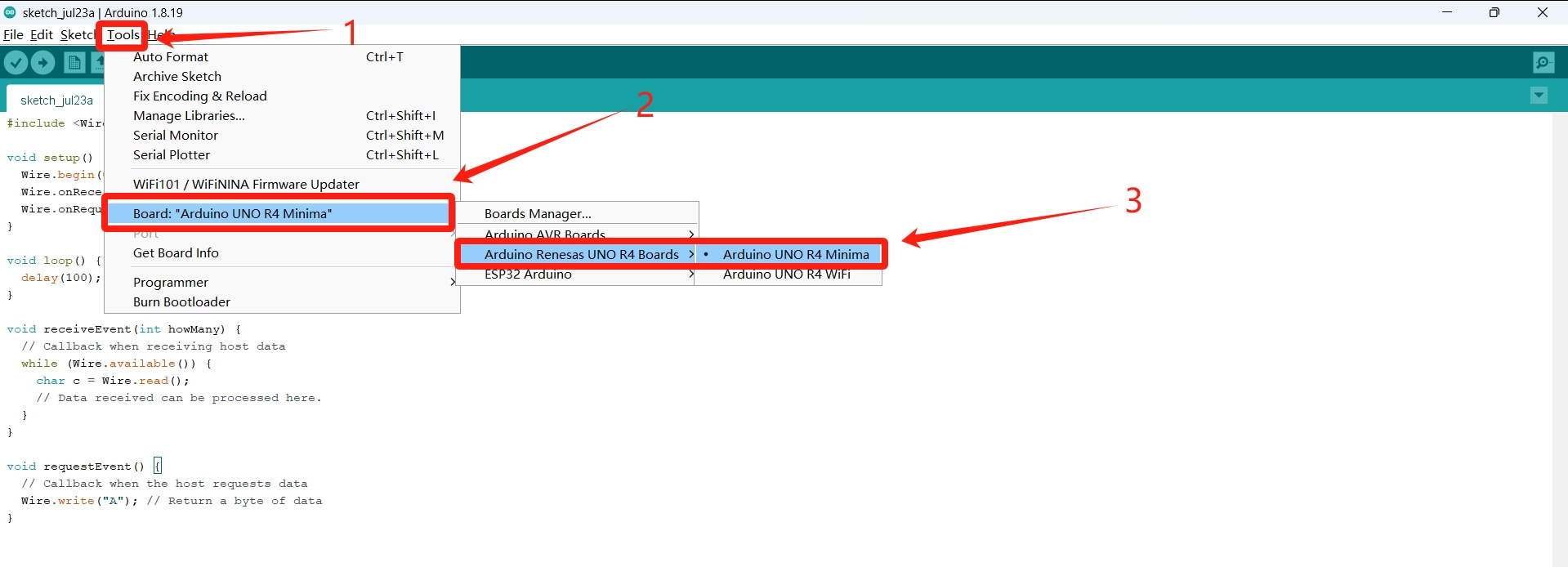Click WiFi101 / WiFiNINA Firmware Updater
The width and height of the screenshot is (1568, 567).
click(x=282, y=184)
